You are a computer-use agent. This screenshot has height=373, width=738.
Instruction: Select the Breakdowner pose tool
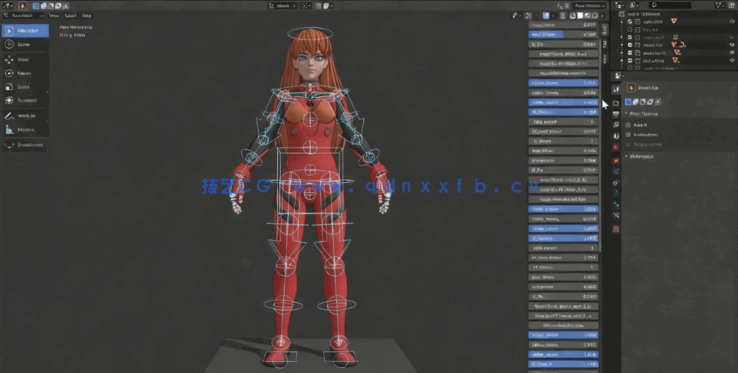click(25, 145)
